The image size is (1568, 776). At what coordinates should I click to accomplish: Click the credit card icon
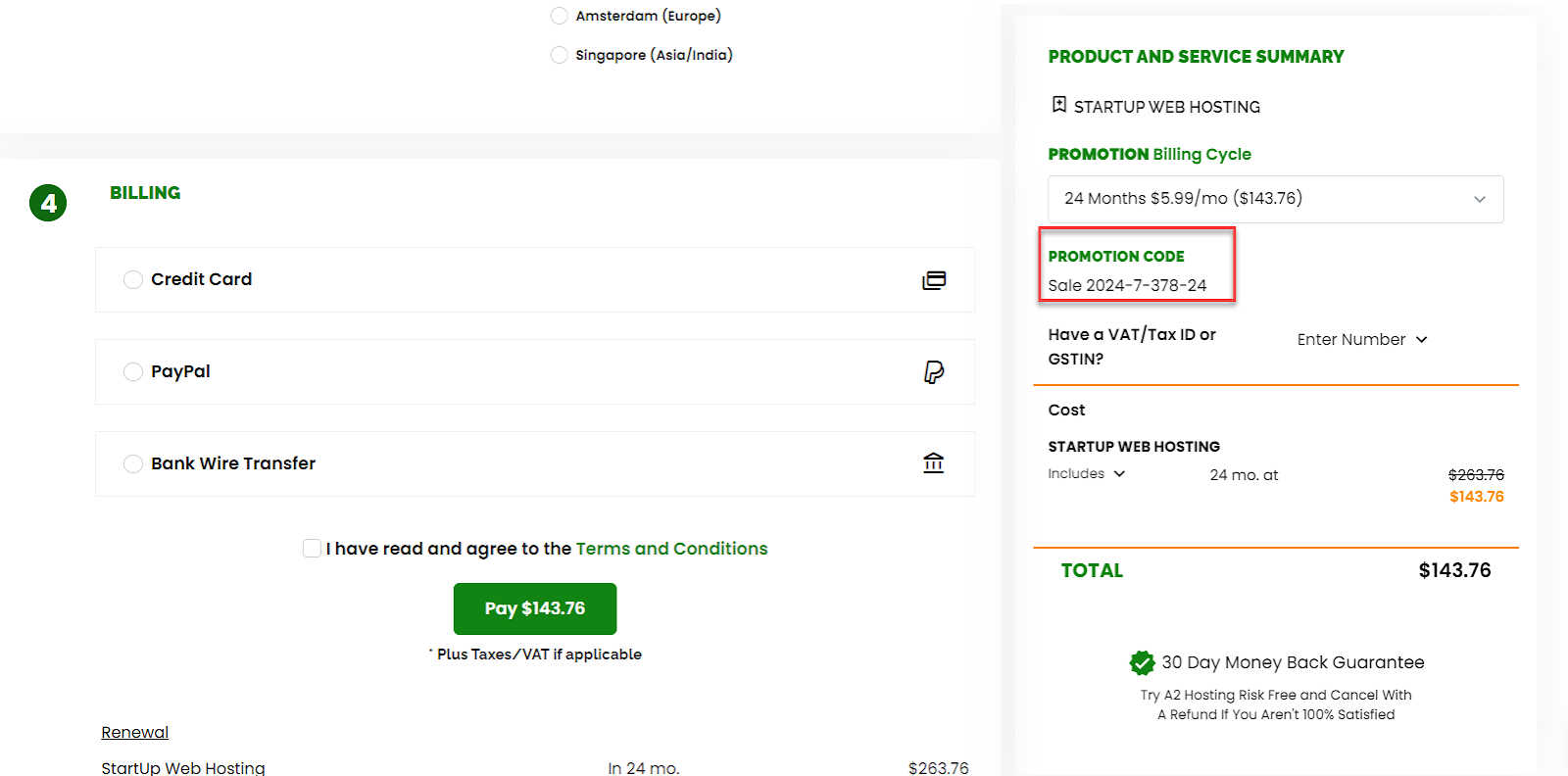pos(934,280)
